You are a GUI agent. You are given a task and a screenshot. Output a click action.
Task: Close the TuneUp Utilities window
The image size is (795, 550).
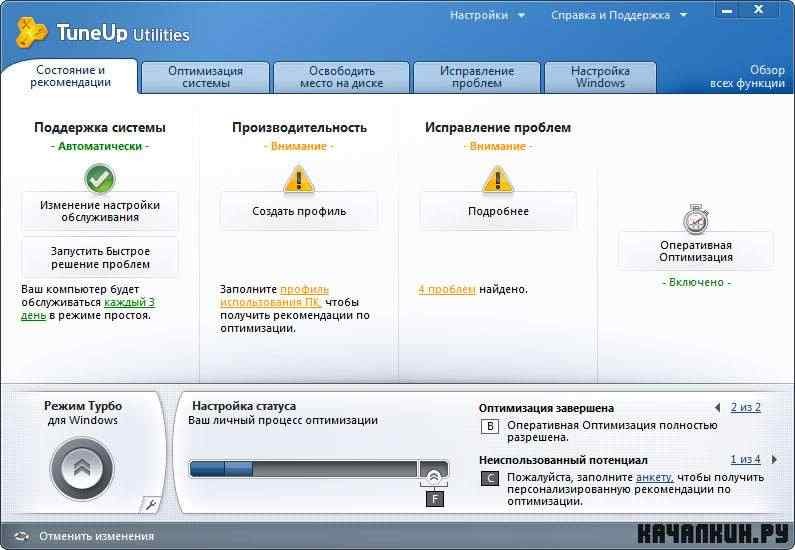tap(758, 10)
